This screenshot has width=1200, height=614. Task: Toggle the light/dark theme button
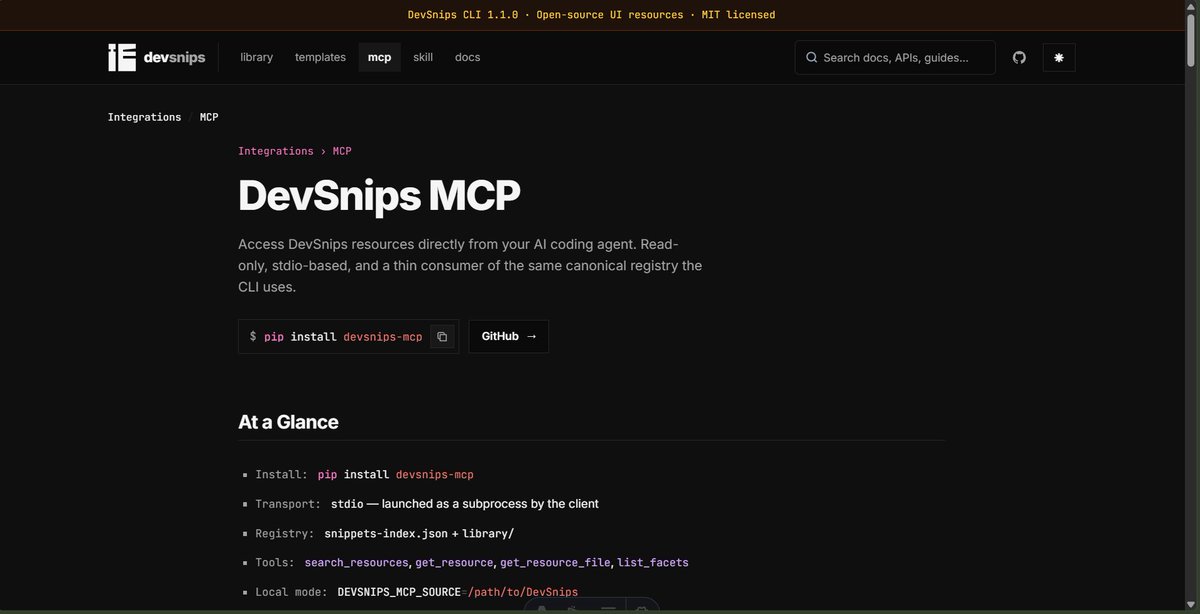click(x=1059, y=58)
